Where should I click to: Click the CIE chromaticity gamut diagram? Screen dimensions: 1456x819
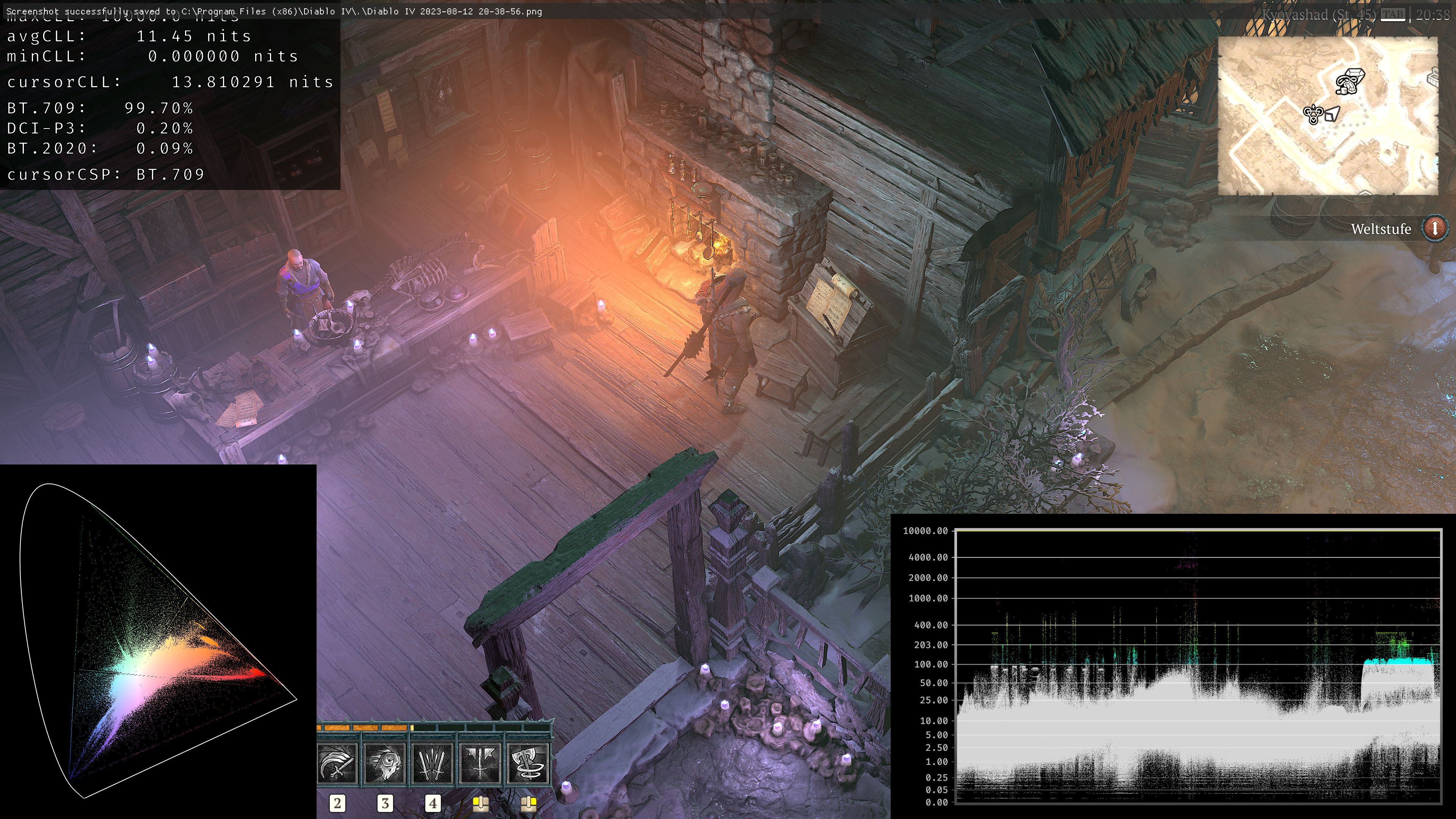[158, 642]
